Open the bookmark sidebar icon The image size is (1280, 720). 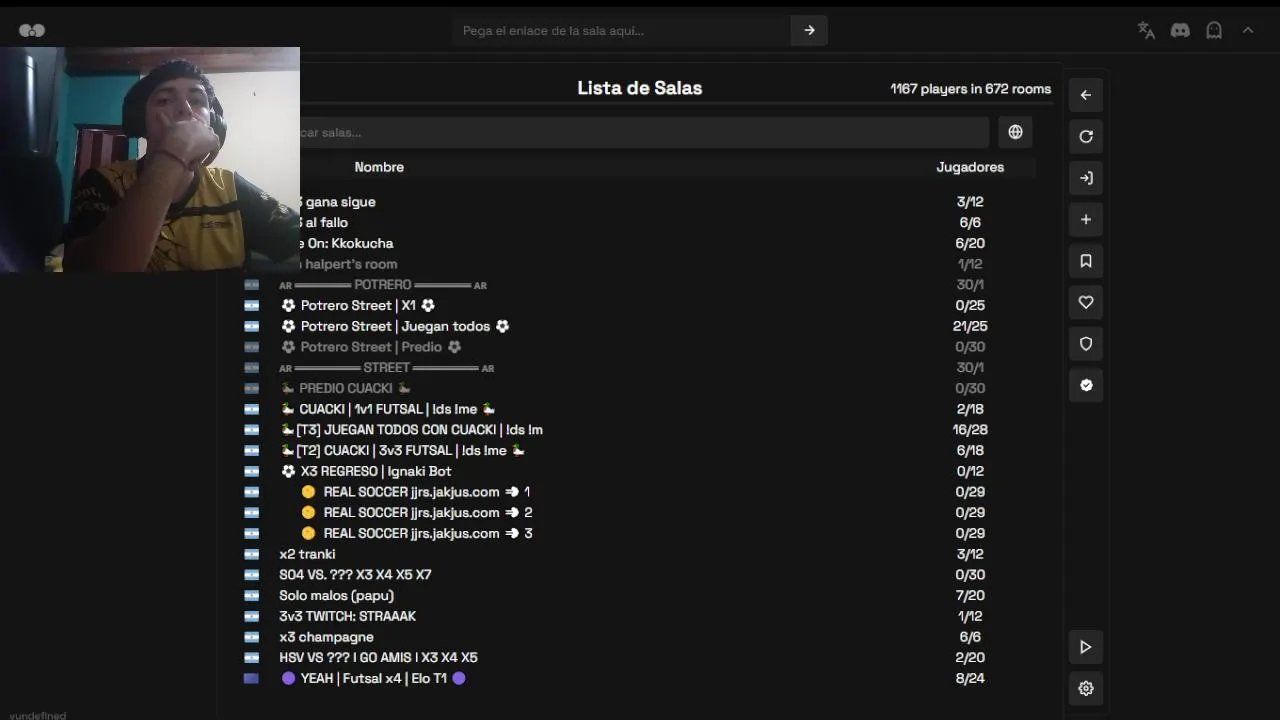click(1086, 261)
